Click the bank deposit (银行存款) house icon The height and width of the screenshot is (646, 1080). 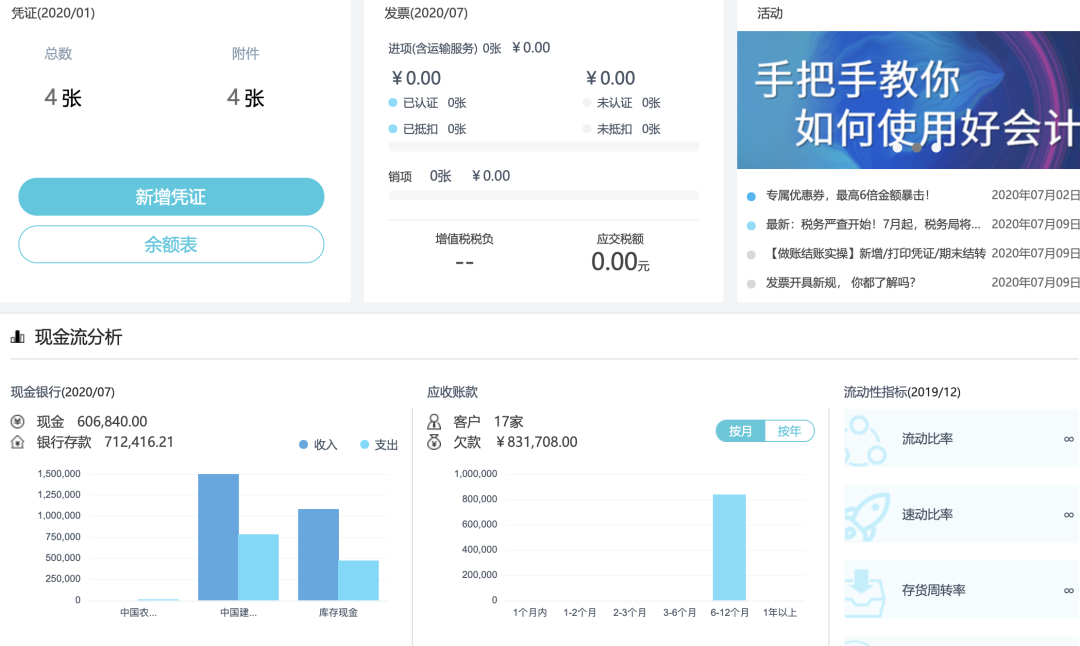point(18,442)
